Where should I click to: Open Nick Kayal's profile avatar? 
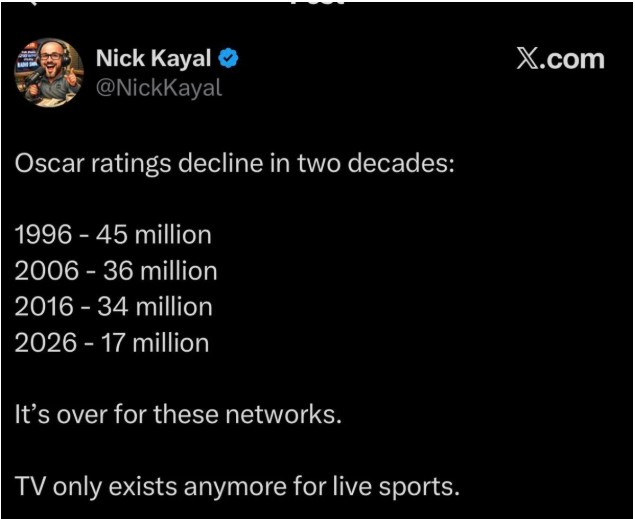tap(49, 73)
